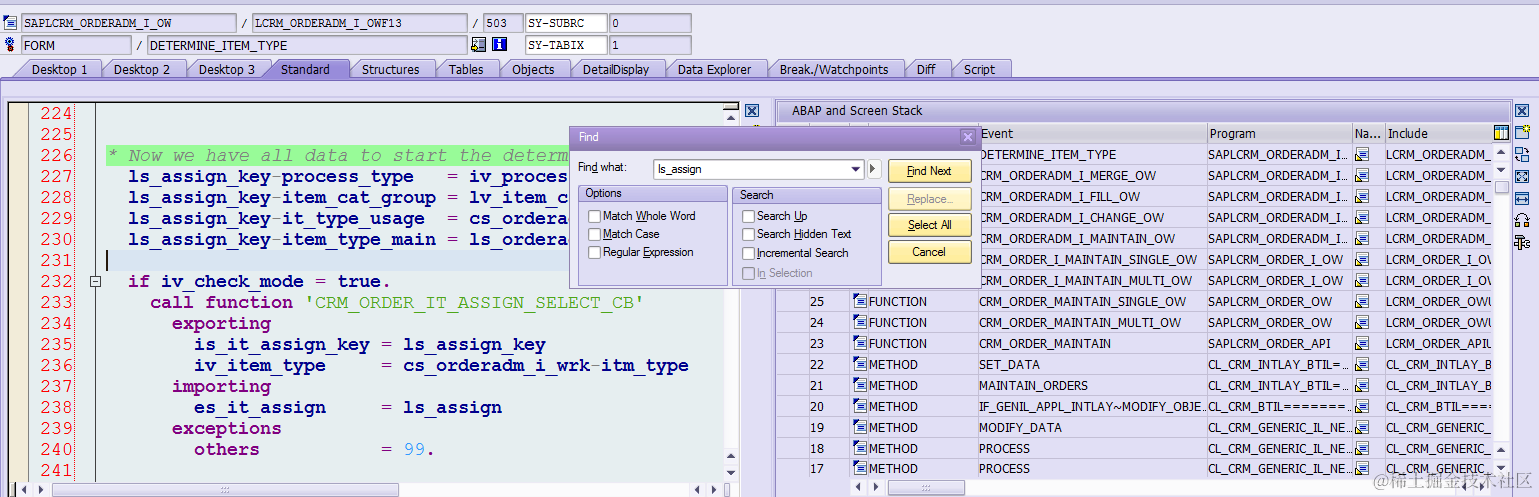The height and width of the screenshot is (497, 1539).
Task: Click the new tool icon in right toolbar
Action: [x=1522, y=133]
